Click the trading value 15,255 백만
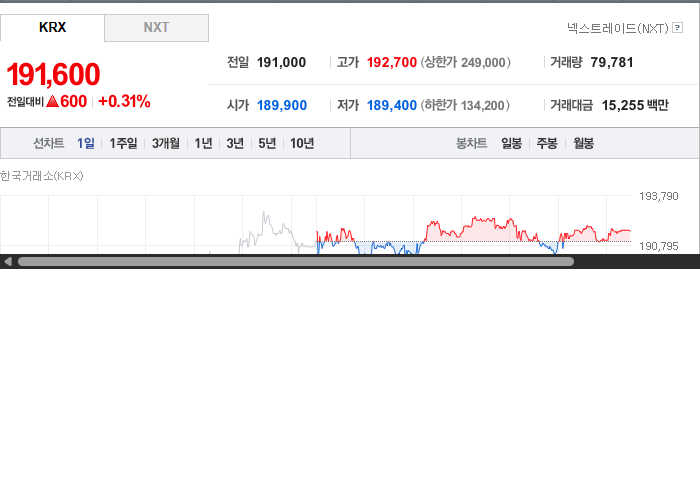 pyautogui.click(x=635, y=105)
